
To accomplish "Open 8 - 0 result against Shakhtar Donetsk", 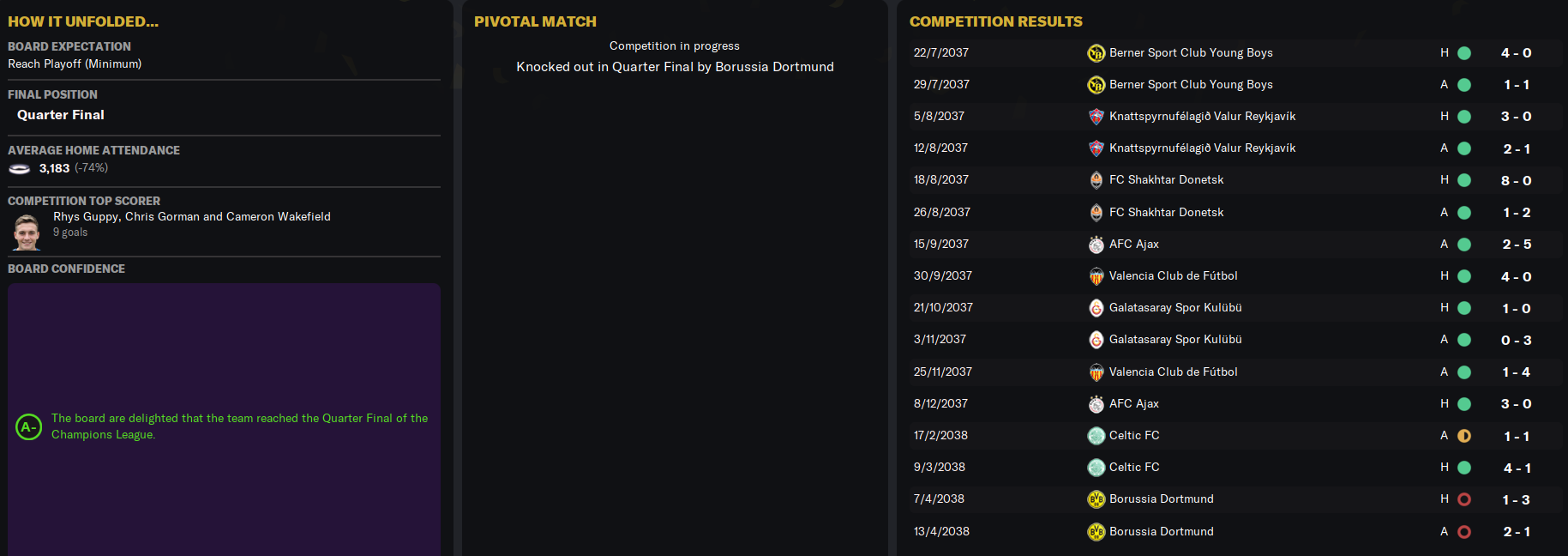I will point(1517,181).
